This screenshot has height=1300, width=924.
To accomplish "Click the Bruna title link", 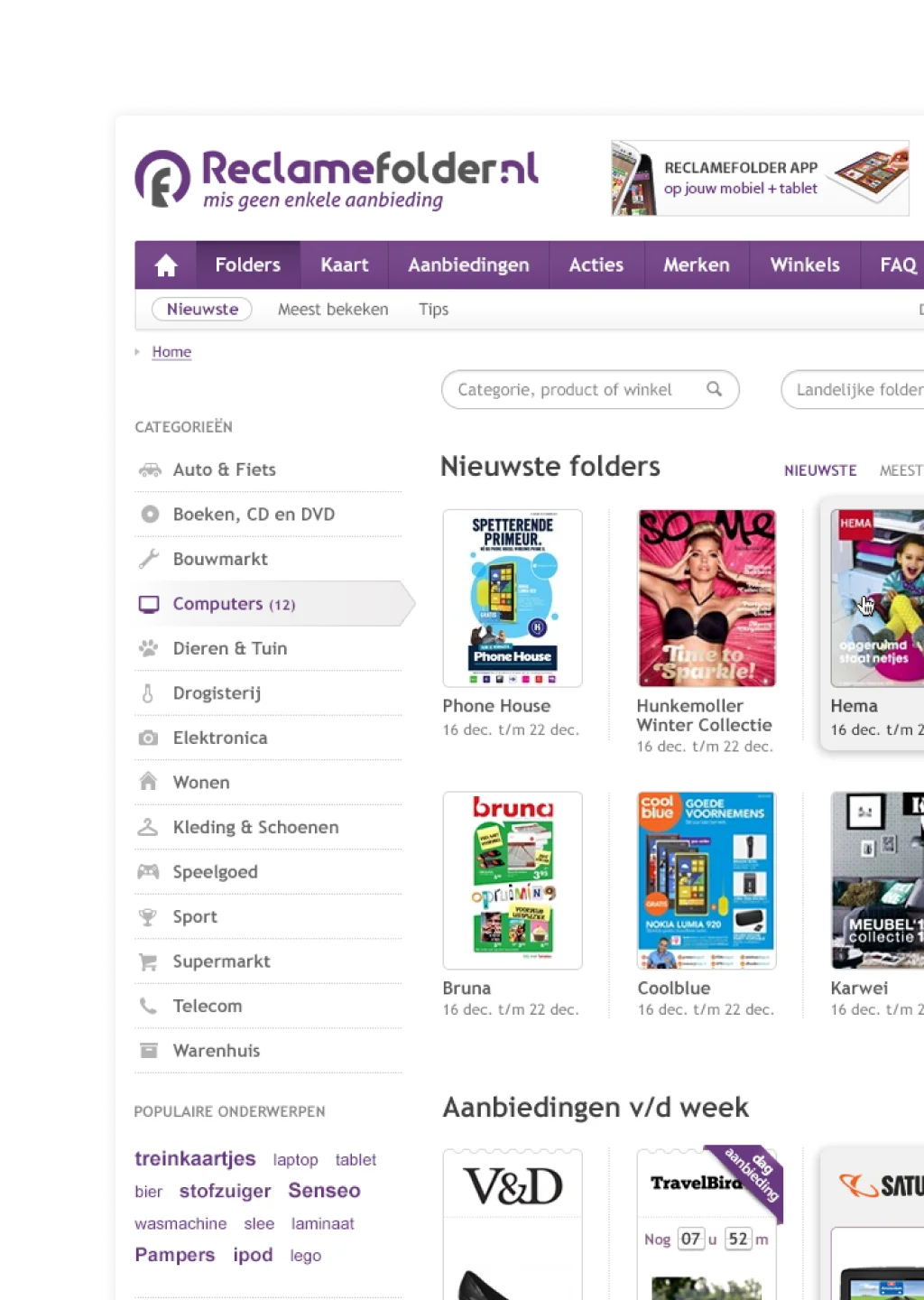I will pyautogui.click(x=467, y=989).
